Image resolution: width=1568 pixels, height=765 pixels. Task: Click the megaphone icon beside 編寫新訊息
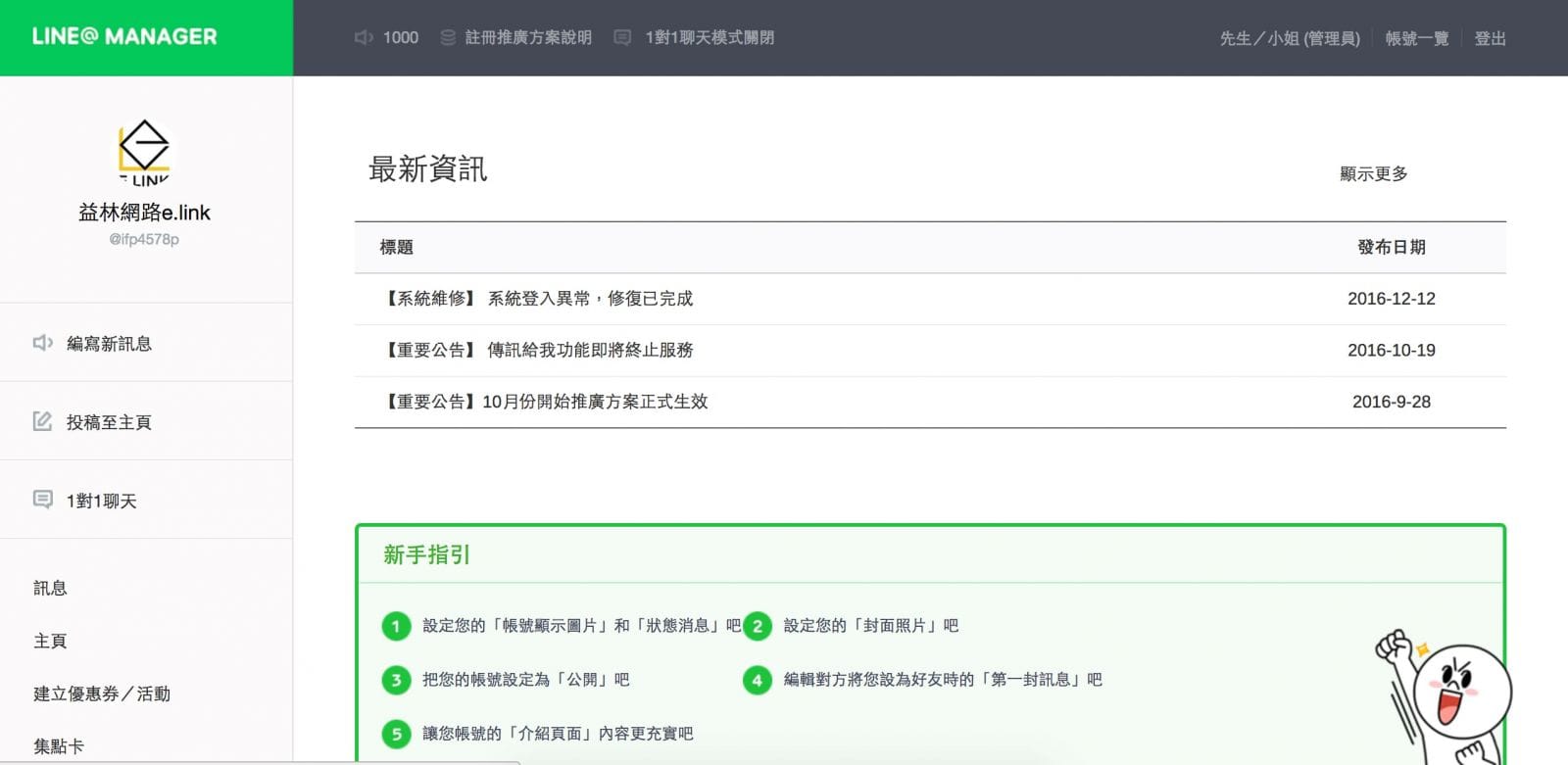43,343
